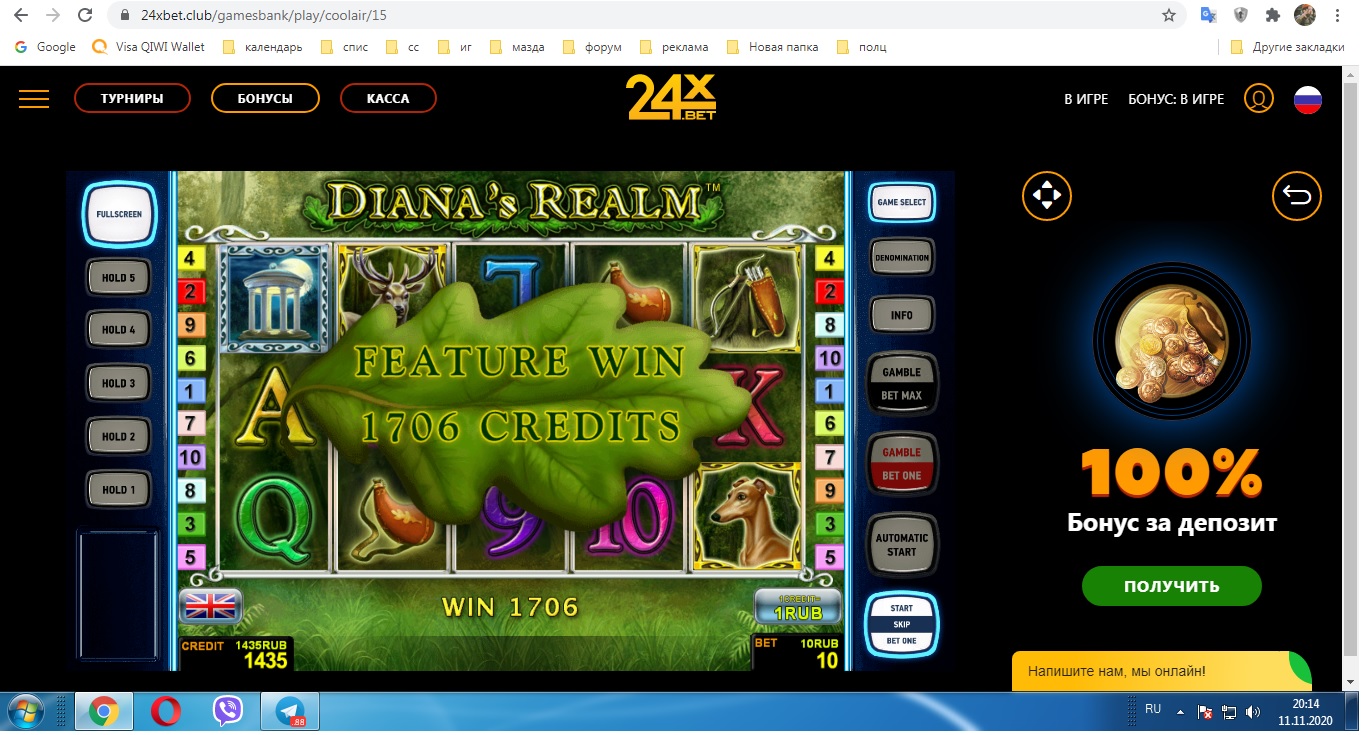This screenshot has height=735, width=1361.
Task: Toggle HOLD 4 button
Action: [x=119, y=329]
